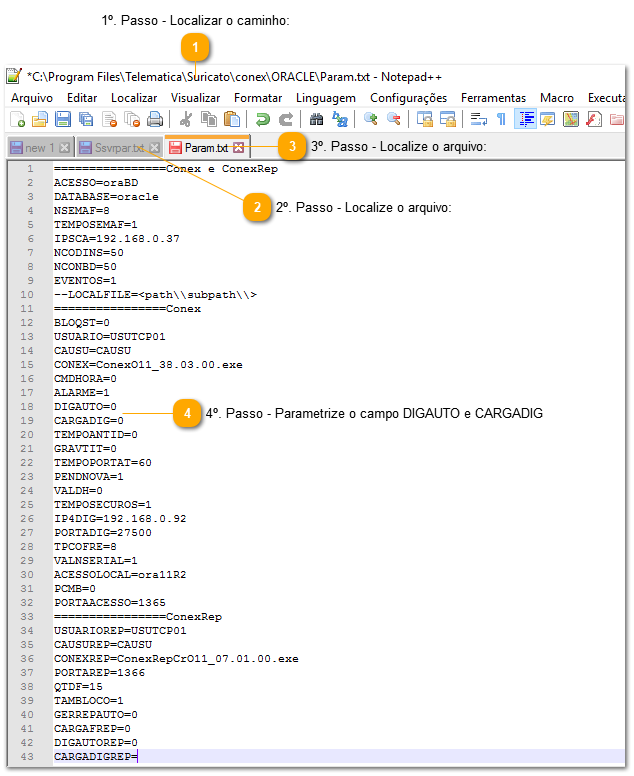
Task: Show all characters pilcrow icon
Action: pyautogui.click(x=501, y=119)
